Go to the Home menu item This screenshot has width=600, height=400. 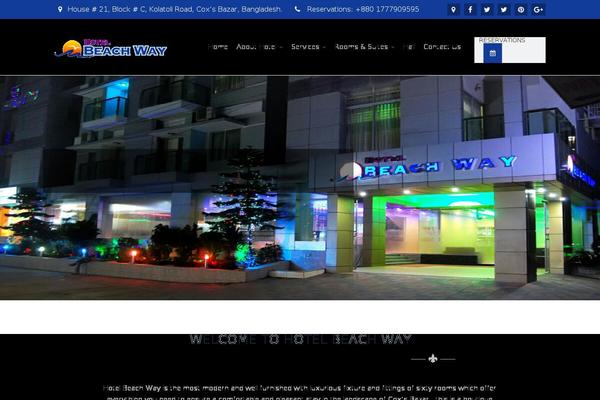(218, 47)
